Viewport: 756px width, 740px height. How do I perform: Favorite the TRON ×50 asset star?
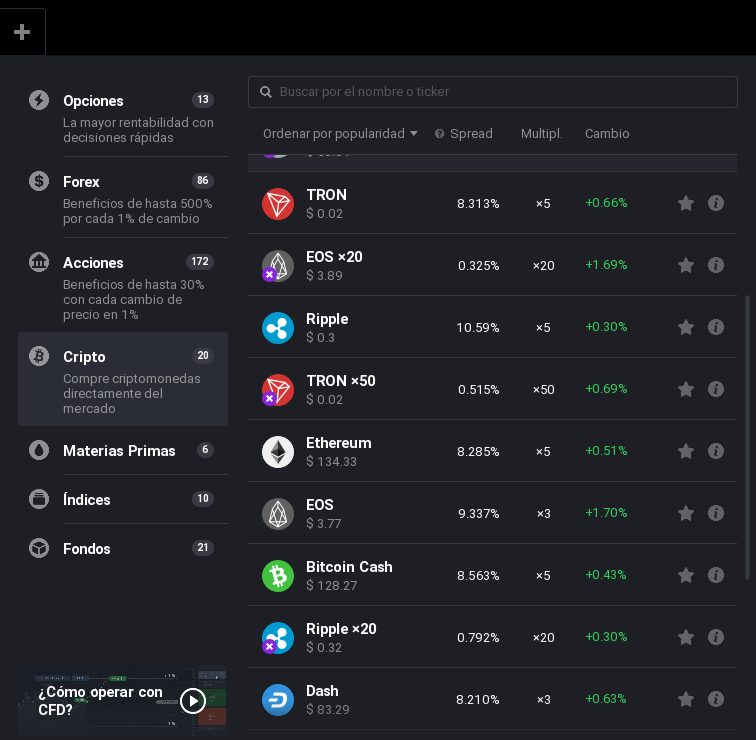point(686,389)
